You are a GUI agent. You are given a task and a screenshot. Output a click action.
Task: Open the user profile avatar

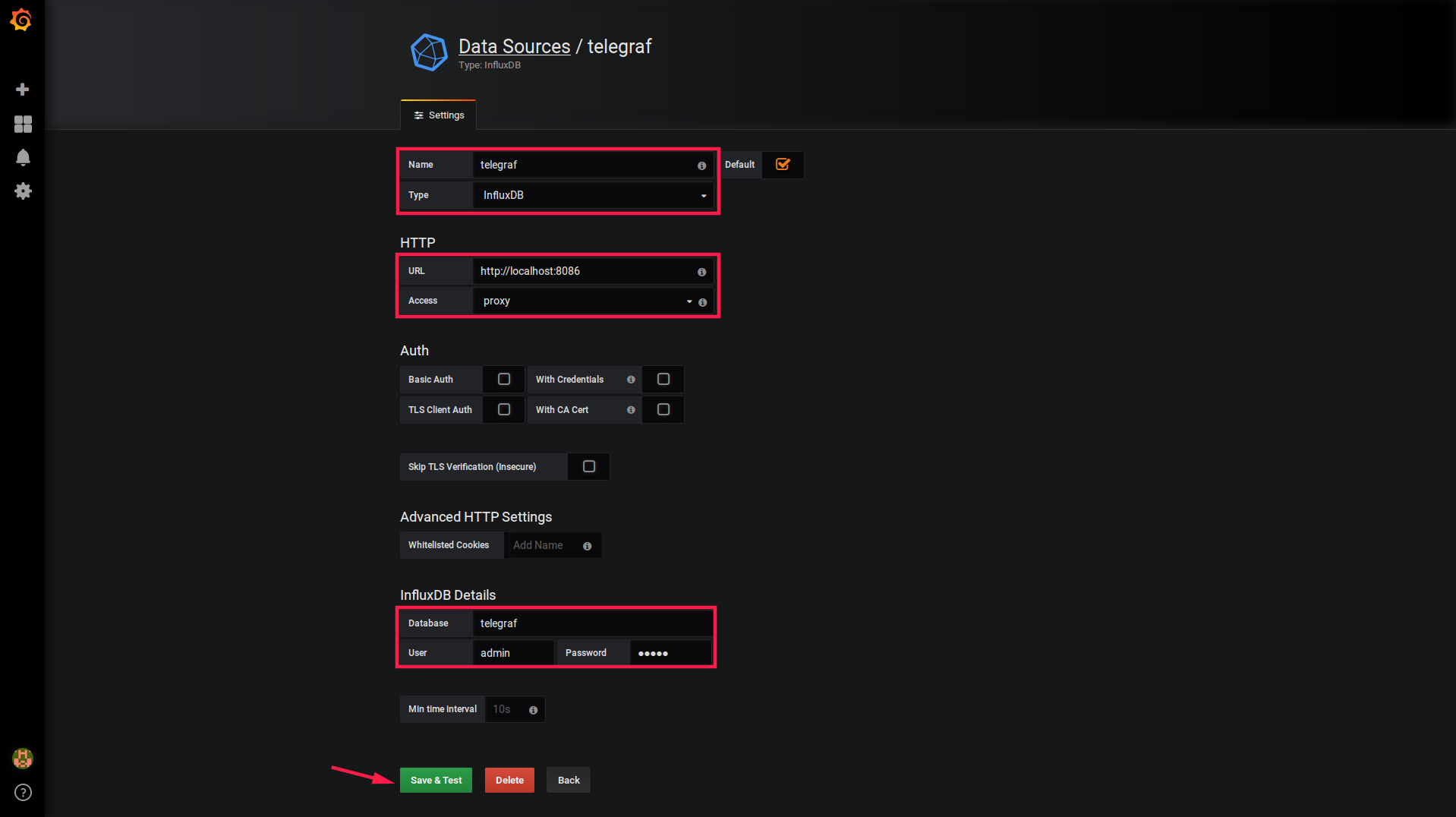point(23,758)
